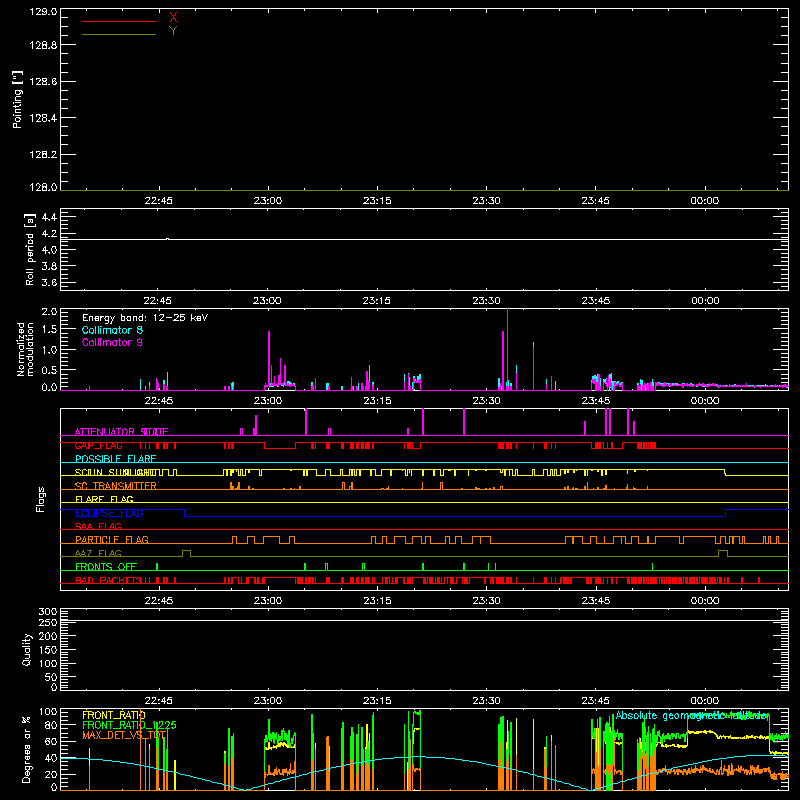800x800 pixels.
Task: Click the SC_IN_SUNLIGHT flag label
Action: pyautogui.click(x=117, y=472)
